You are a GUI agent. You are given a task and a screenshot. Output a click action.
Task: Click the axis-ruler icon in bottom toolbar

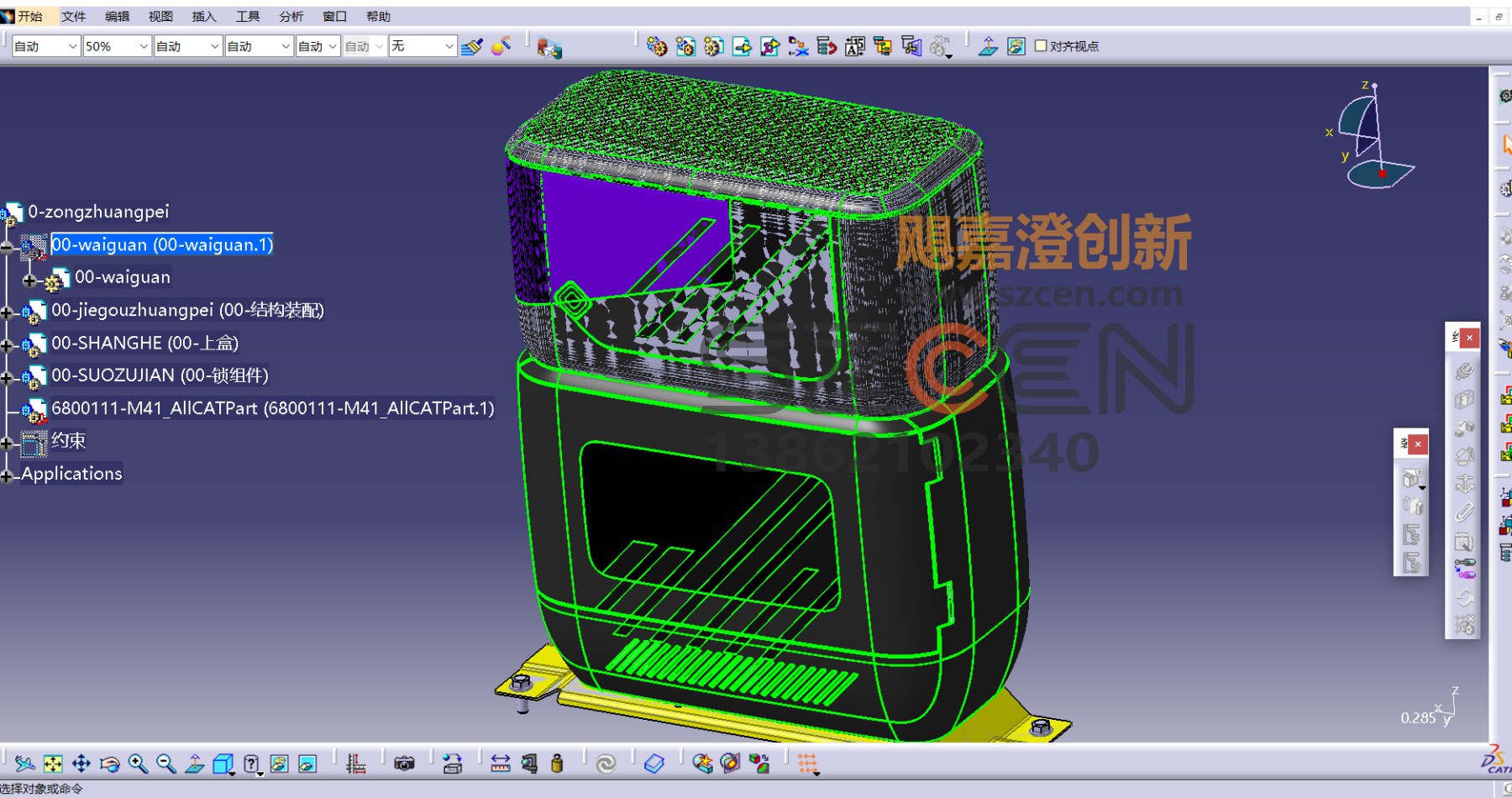click(356, 764)
